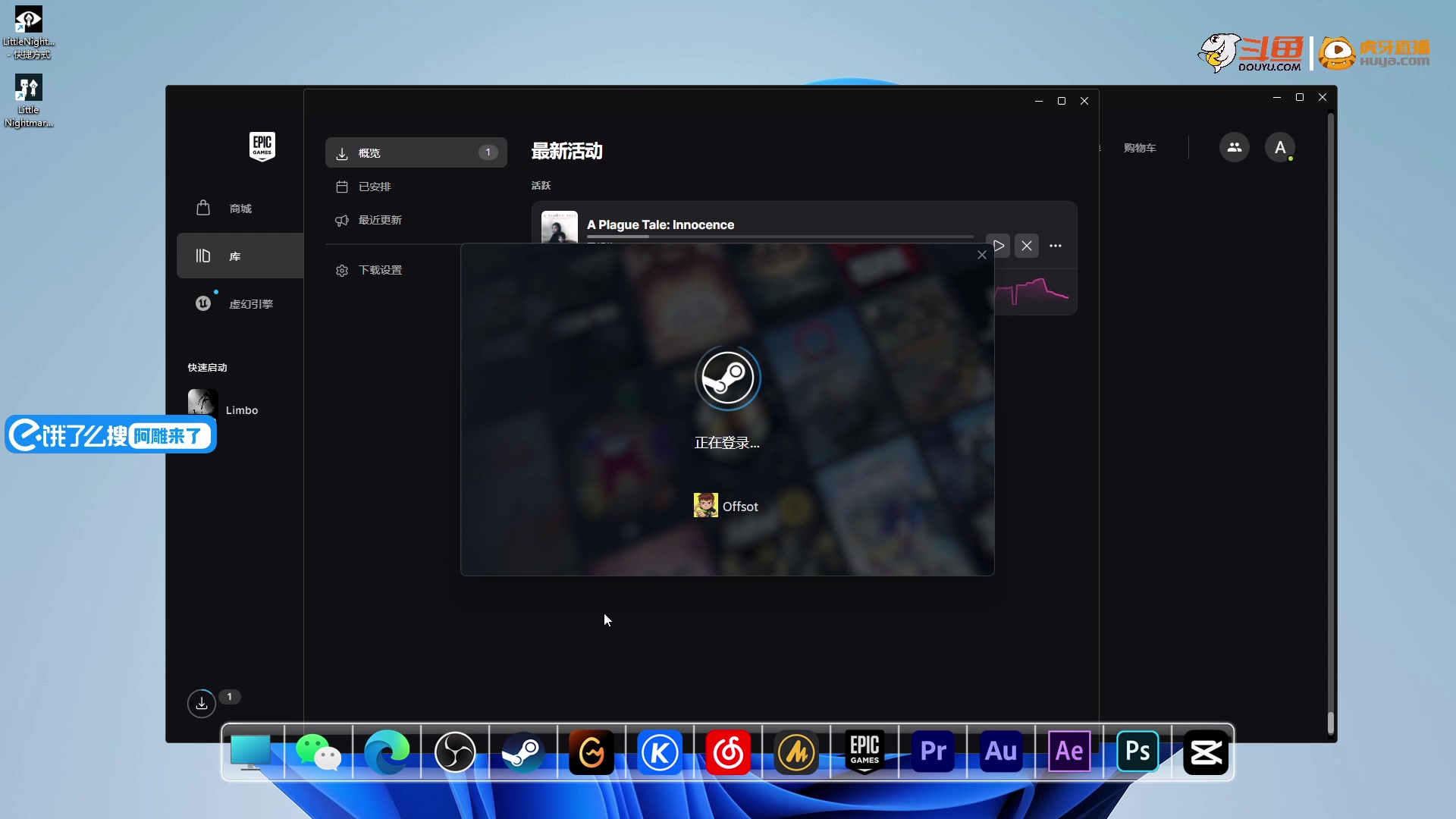Launch Adobe Premiere Pro from dock
The height and width of the screenshot is (819, 1456).
pyautogui.click(x=933, y=752)
